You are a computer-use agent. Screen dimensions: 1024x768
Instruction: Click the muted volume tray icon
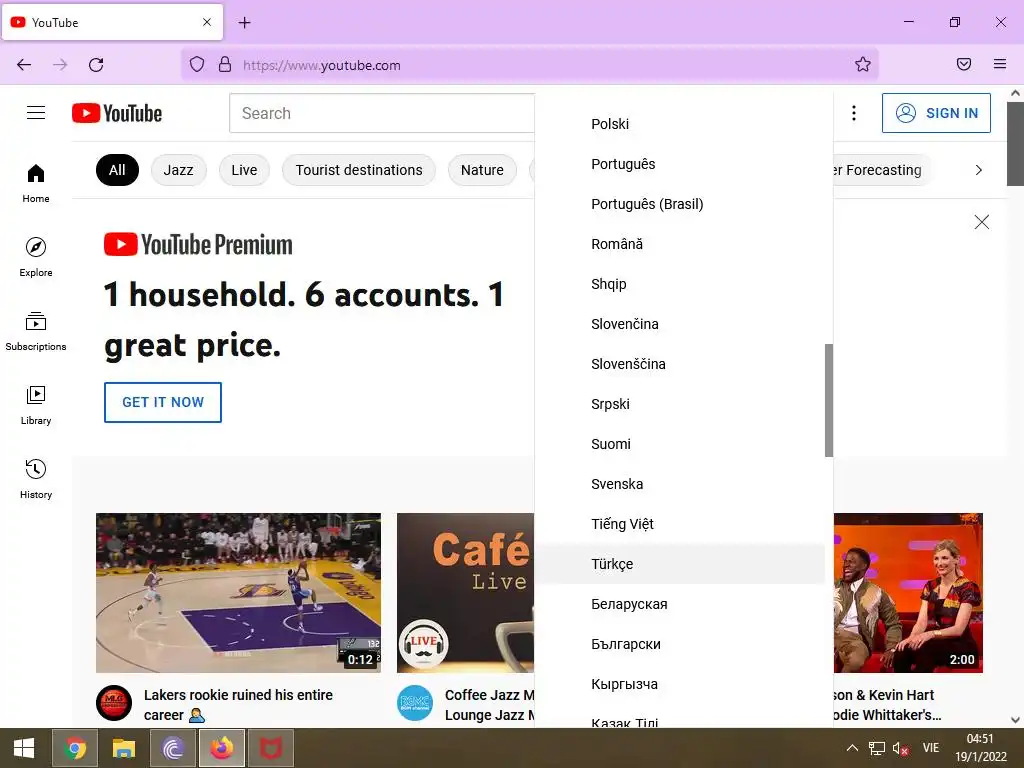click(900, 748)
